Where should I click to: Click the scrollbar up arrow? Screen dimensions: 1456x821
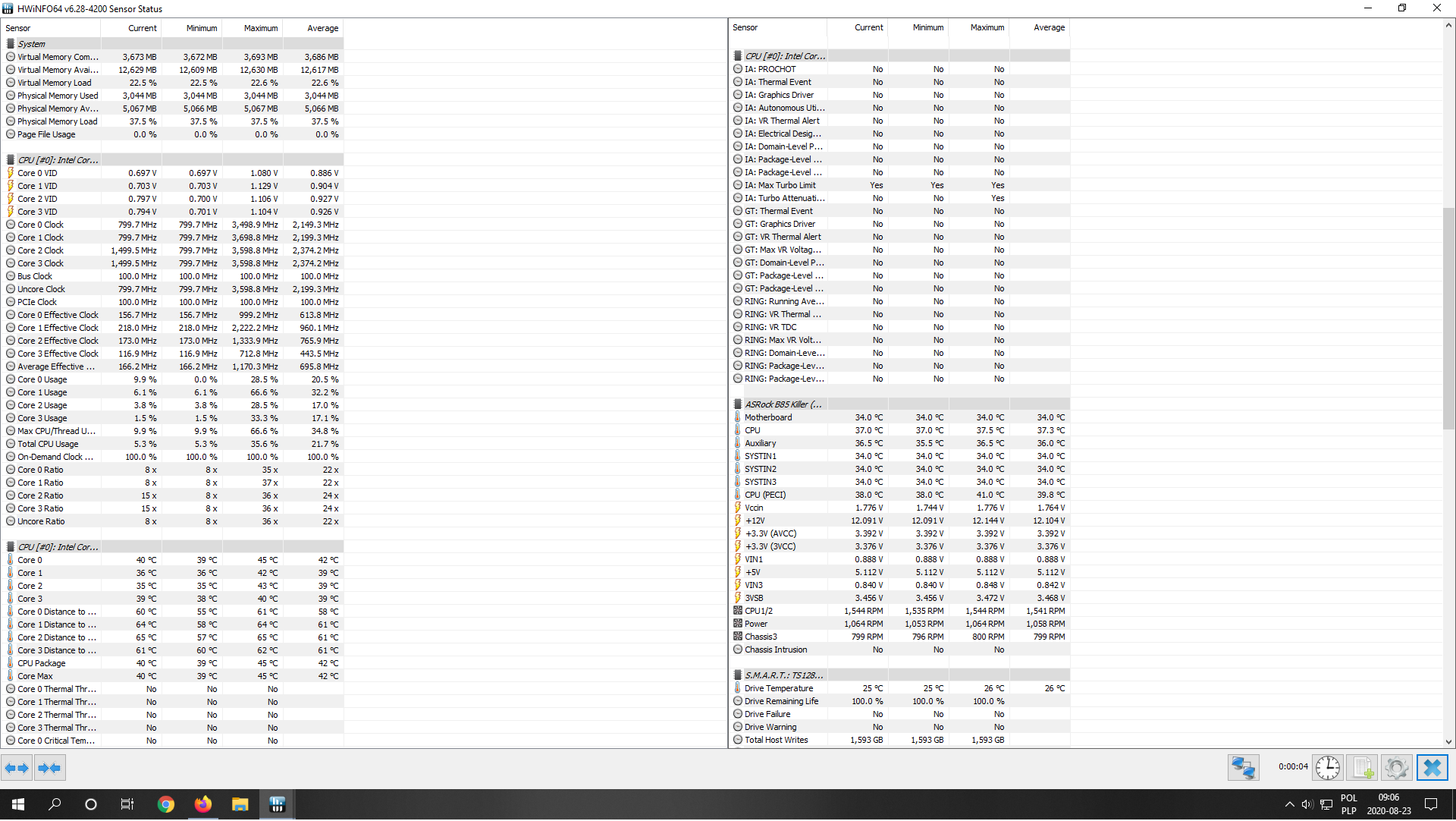[1448, 25]
